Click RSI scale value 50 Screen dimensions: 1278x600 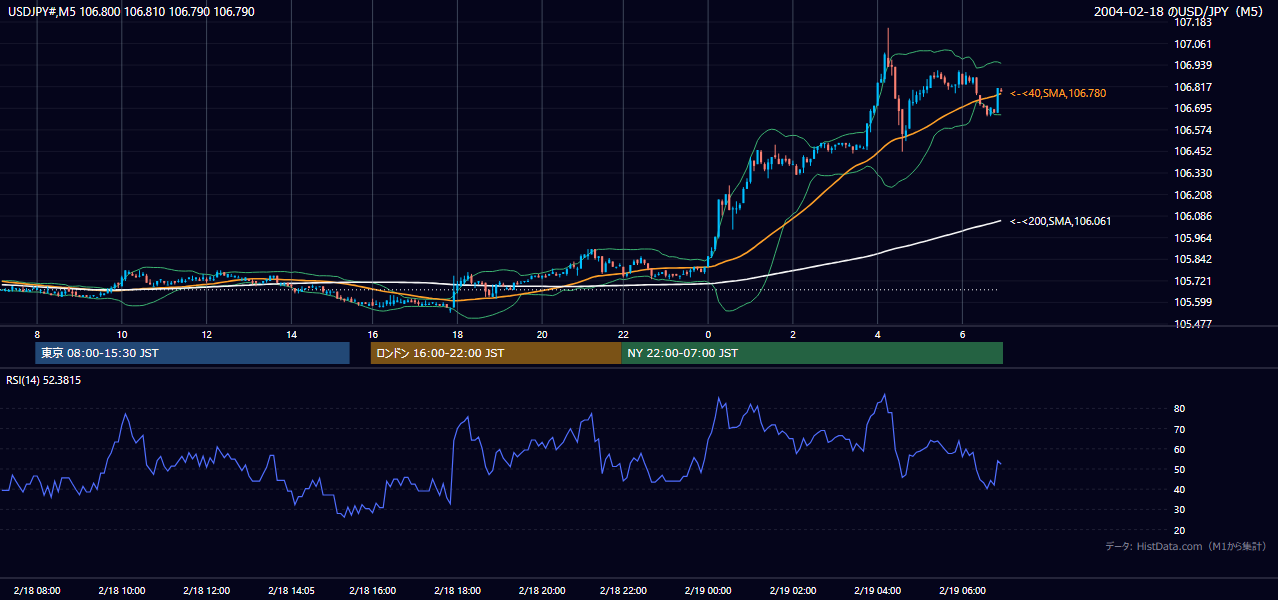(1180, 469)
